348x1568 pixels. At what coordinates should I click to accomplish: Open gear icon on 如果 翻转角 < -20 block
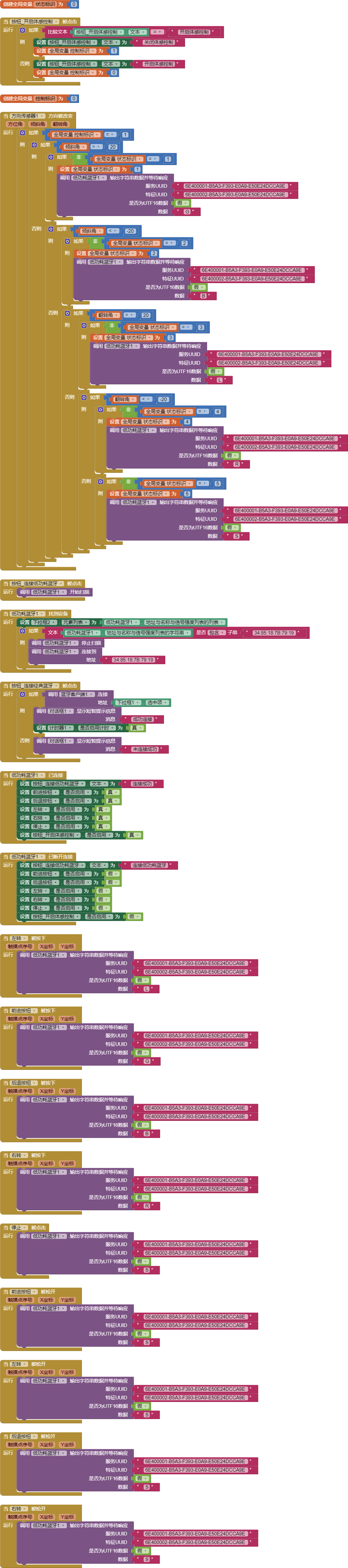pyautogui.click(x=85, y=397)
